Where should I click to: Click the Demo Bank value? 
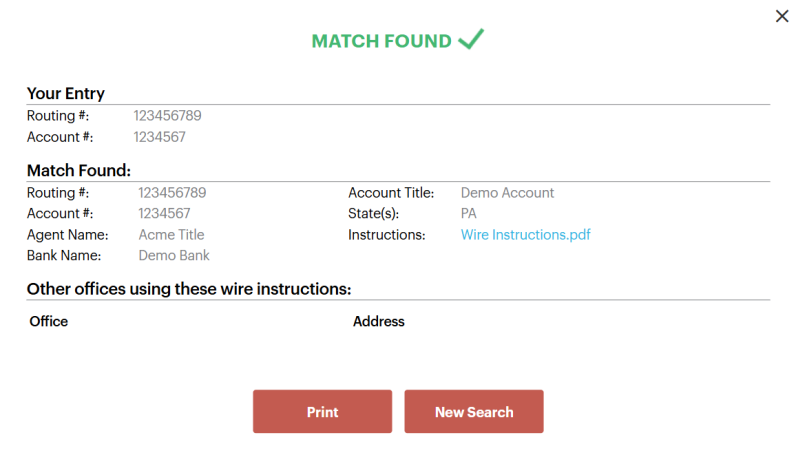click(174, 255)
